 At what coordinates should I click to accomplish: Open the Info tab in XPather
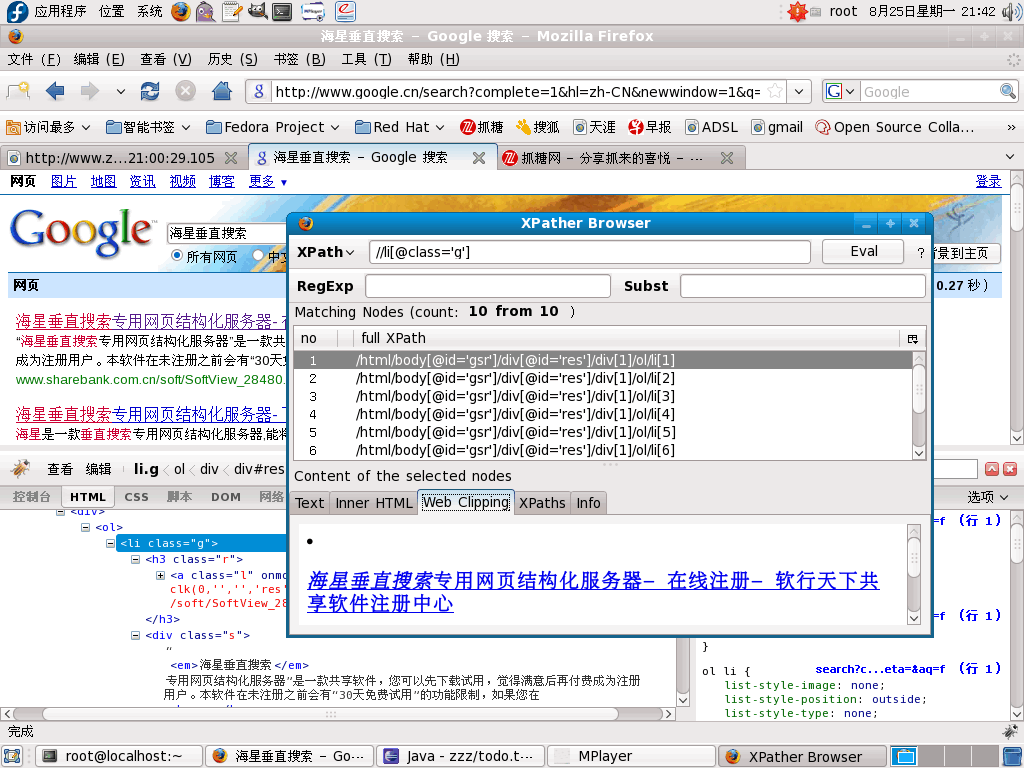click(588, 503)
